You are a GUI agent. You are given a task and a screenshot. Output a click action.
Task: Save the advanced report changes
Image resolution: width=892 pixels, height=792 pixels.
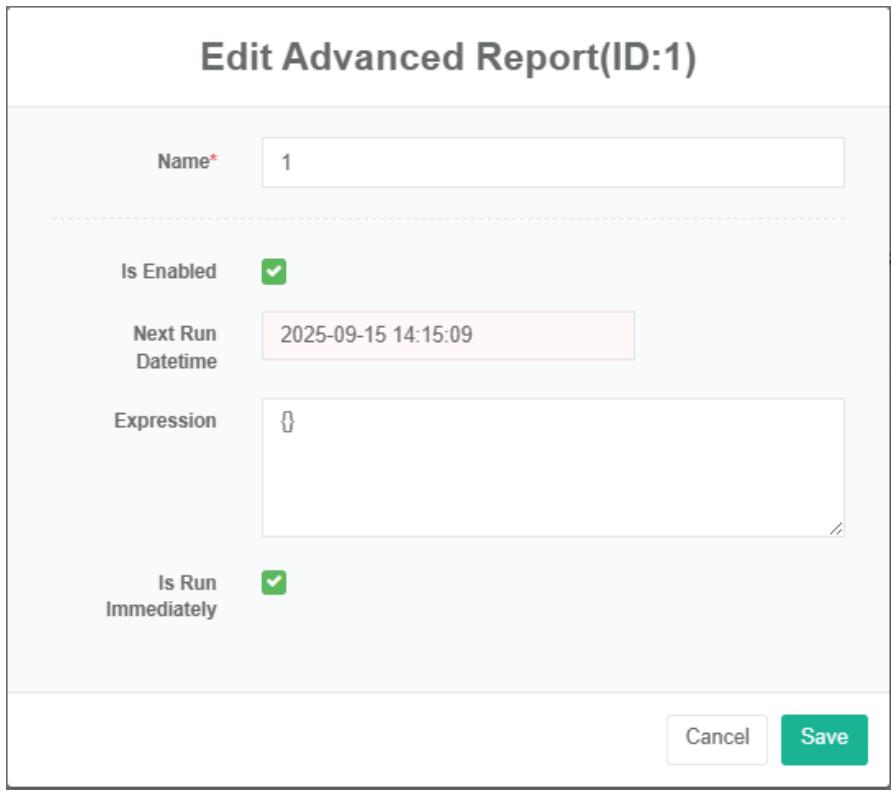click(x=824, y=738)
